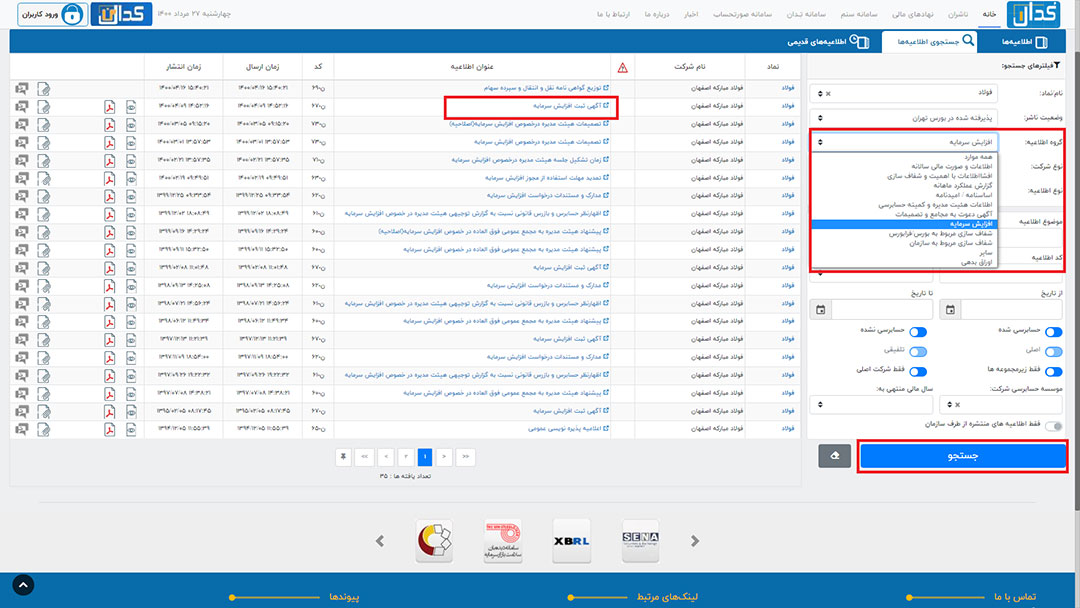Click the Codal logo beside 'ورود کاربران'
This screenshot has height=608, width=1080.
[x=121, y=14]
